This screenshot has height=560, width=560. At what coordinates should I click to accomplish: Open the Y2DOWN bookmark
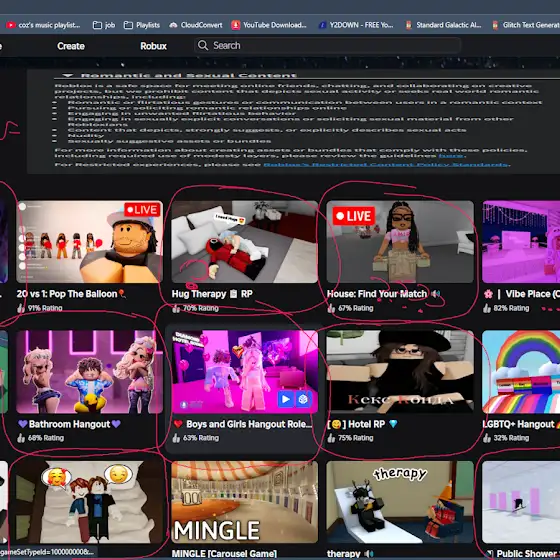pyautogui.click(x=356, y=25)
